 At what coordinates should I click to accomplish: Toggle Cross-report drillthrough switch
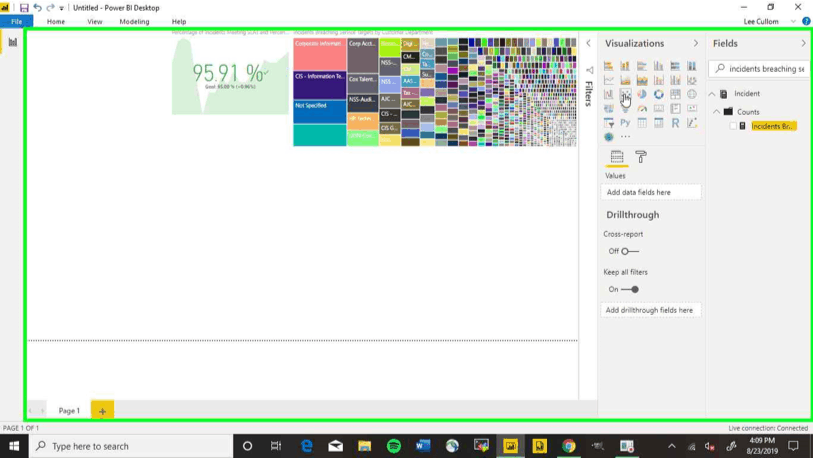pos(630,252)
